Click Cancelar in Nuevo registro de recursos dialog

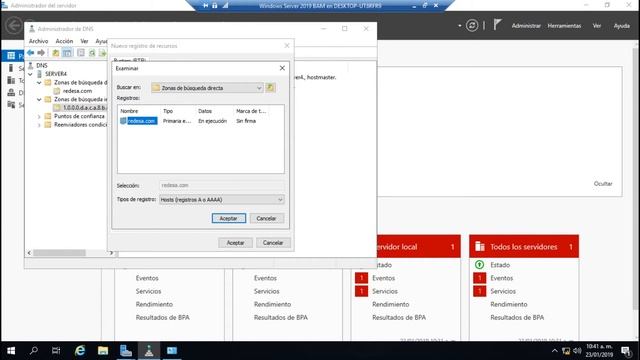click(273, 242)
